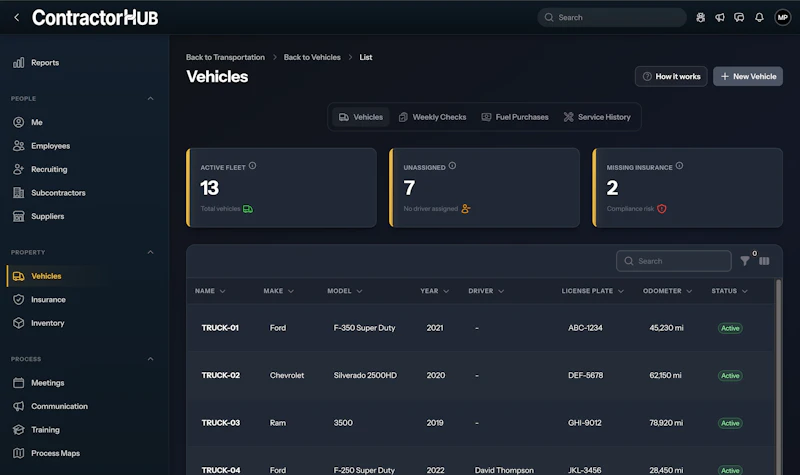Open the MP user avatar menu
Viewport: 800px width, 475px height.
[x=783, y=17]
